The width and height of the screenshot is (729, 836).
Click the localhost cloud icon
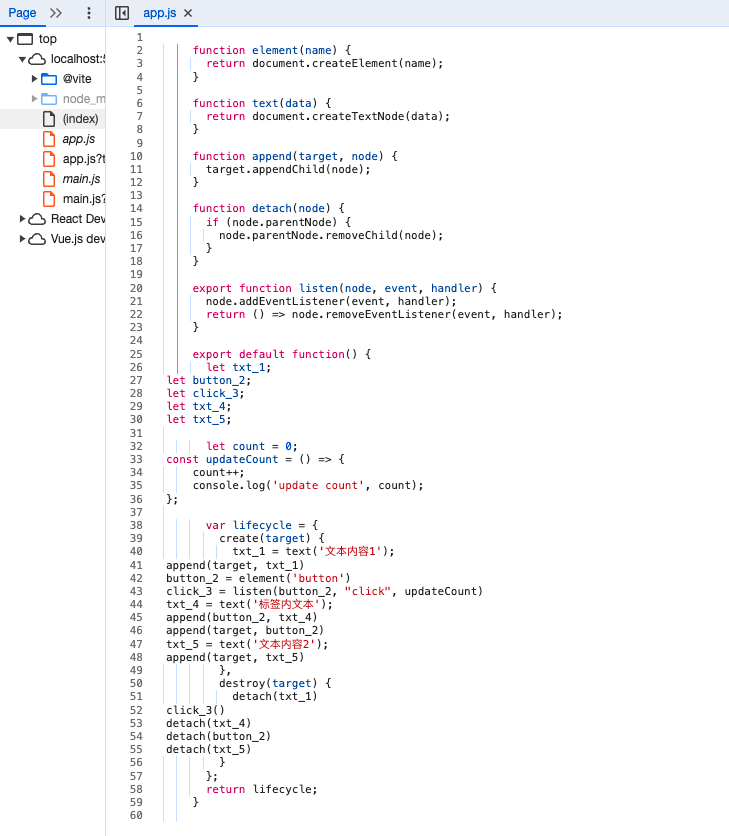(x=37, y=59)
